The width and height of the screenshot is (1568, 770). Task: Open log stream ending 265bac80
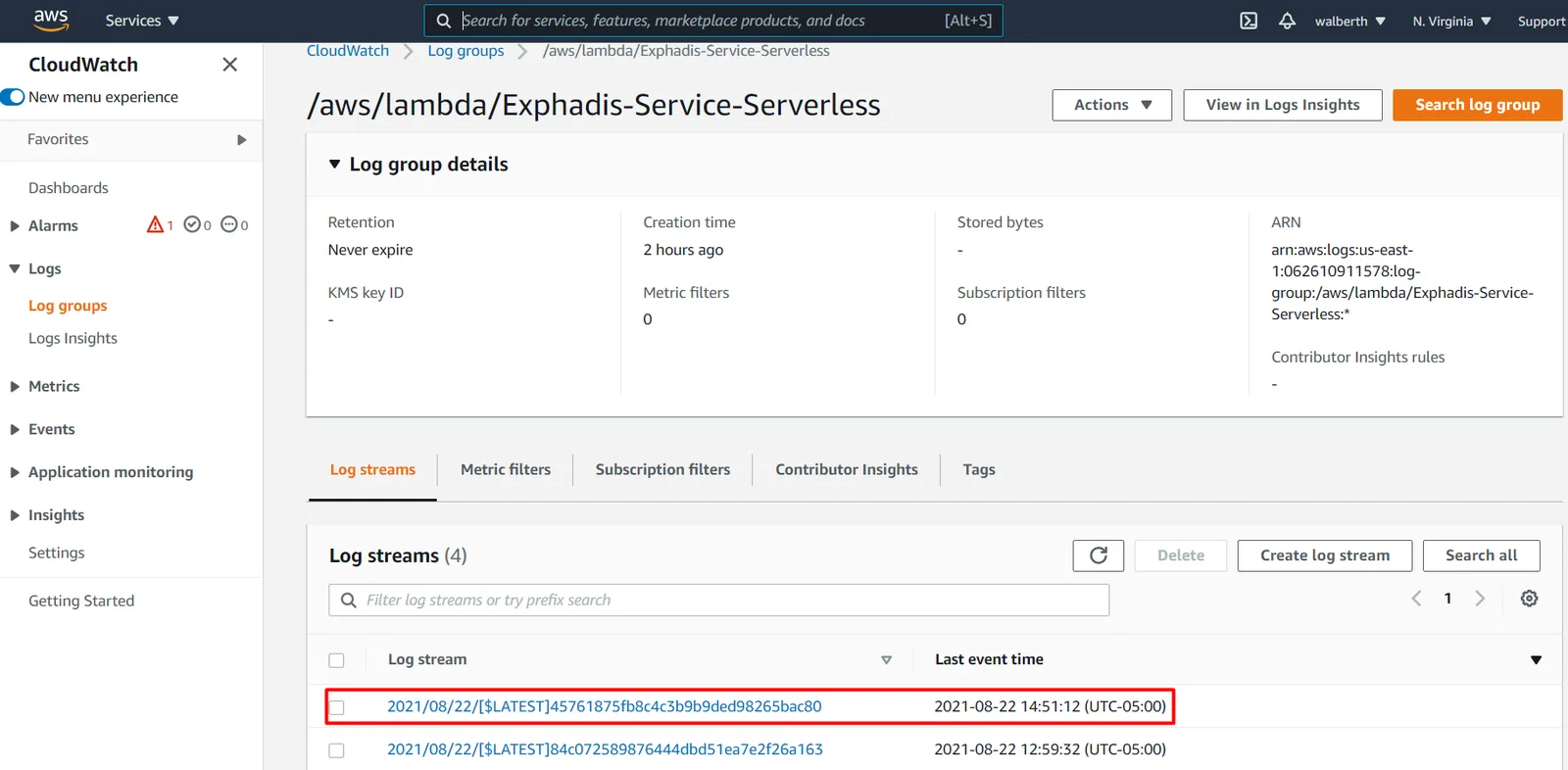pyautogui.click(x=605, y=706)
